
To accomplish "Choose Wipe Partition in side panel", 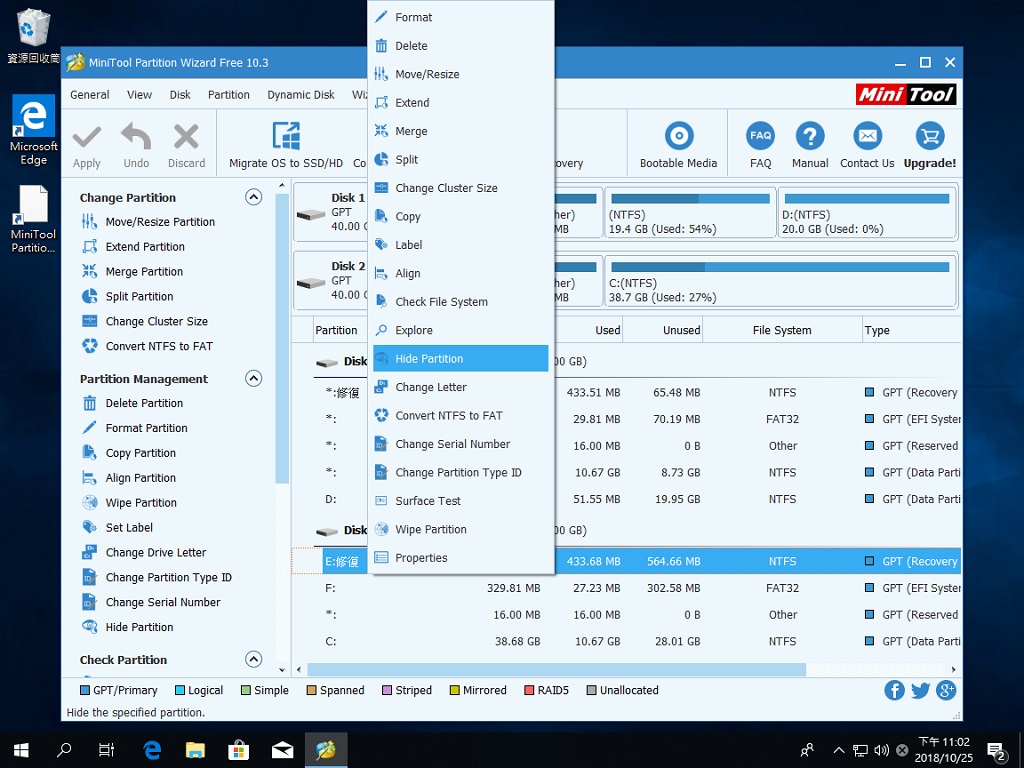I will (129, 503).
